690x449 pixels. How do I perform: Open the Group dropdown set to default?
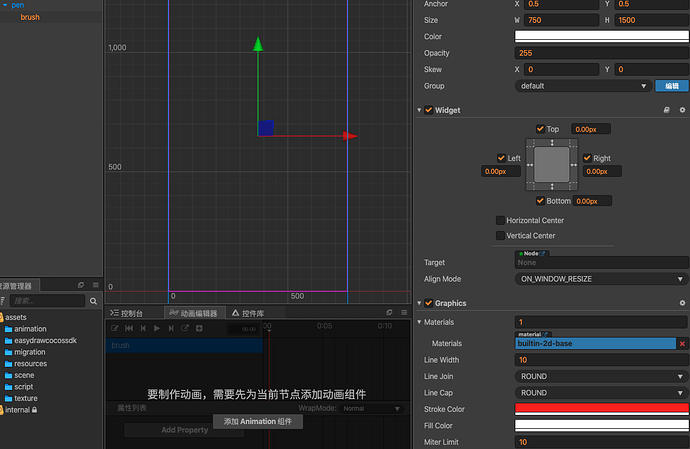pyautogui.click(x=581, y=86)
